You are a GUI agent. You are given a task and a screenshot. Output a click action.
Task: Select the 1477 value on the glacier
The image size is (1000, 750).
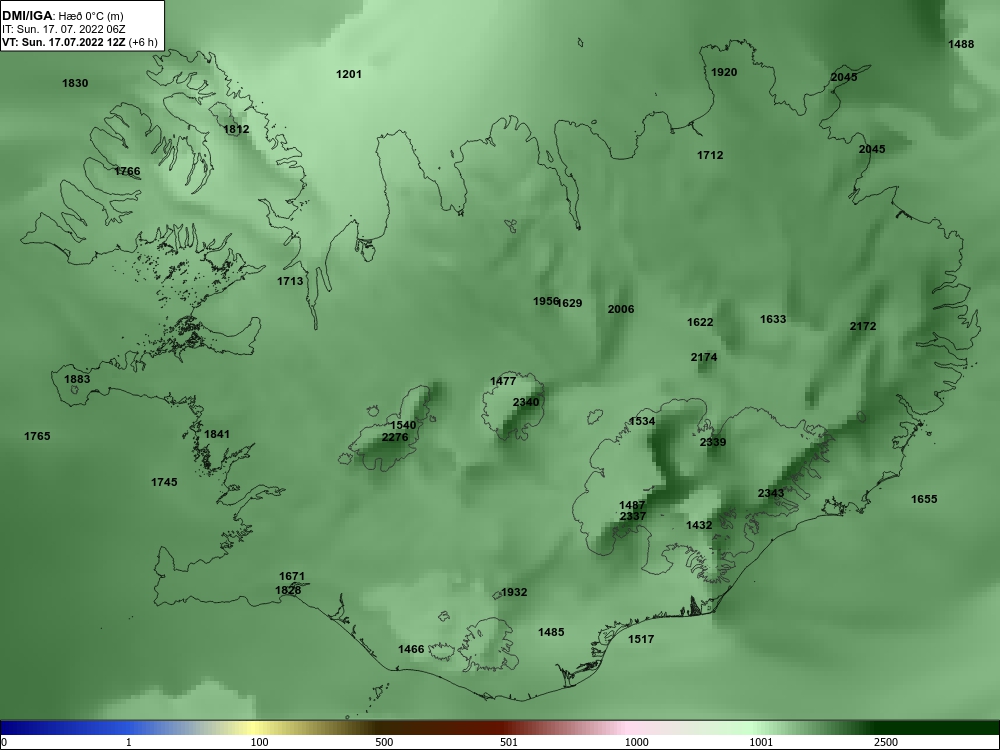coord(503,381)
